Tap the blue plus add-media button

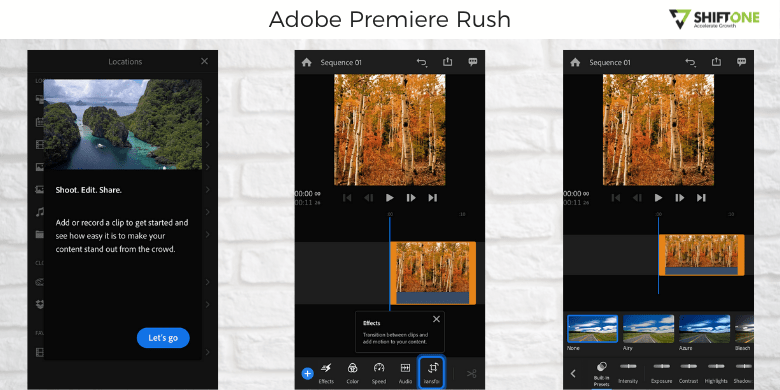click(307, 373)
